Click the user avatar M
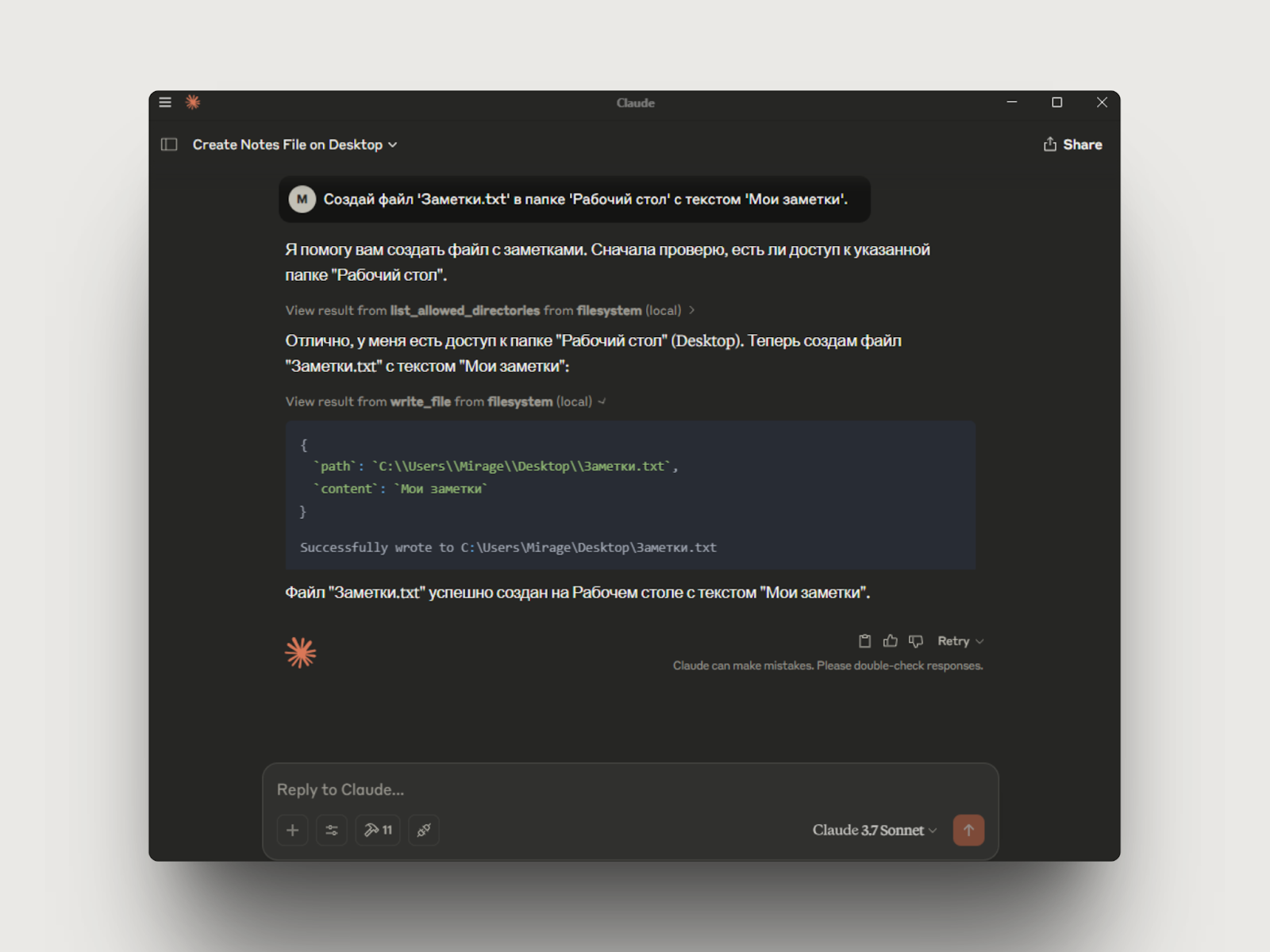 (x=302, y=199)
